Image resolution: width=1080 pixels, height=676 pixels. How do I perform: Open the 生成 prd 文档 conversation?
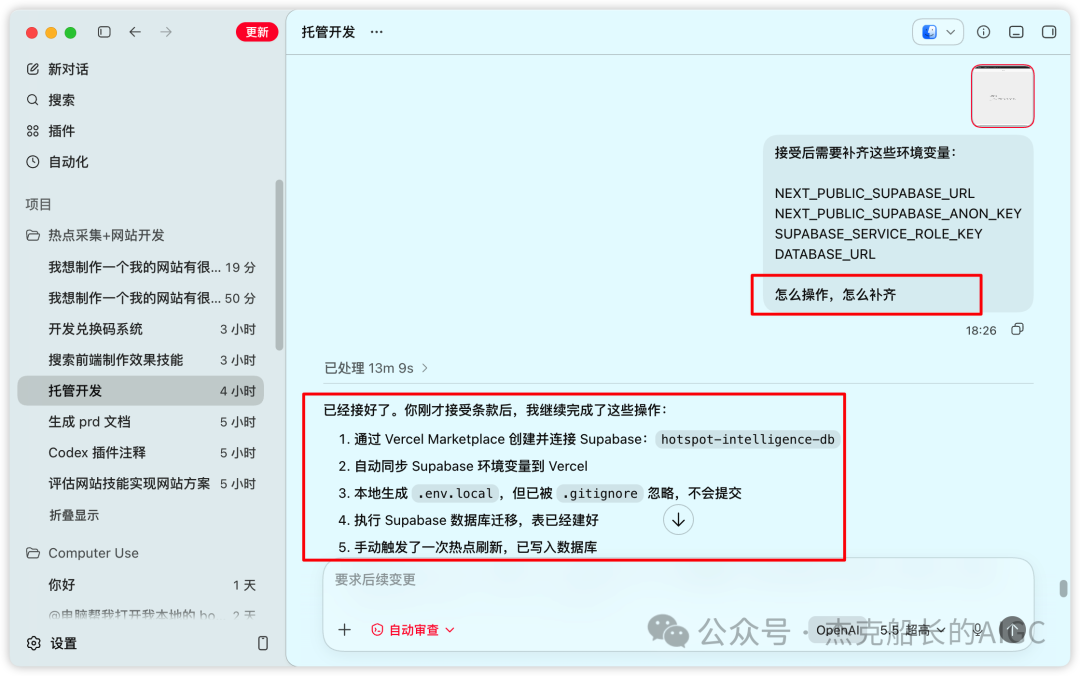point(140,422)
